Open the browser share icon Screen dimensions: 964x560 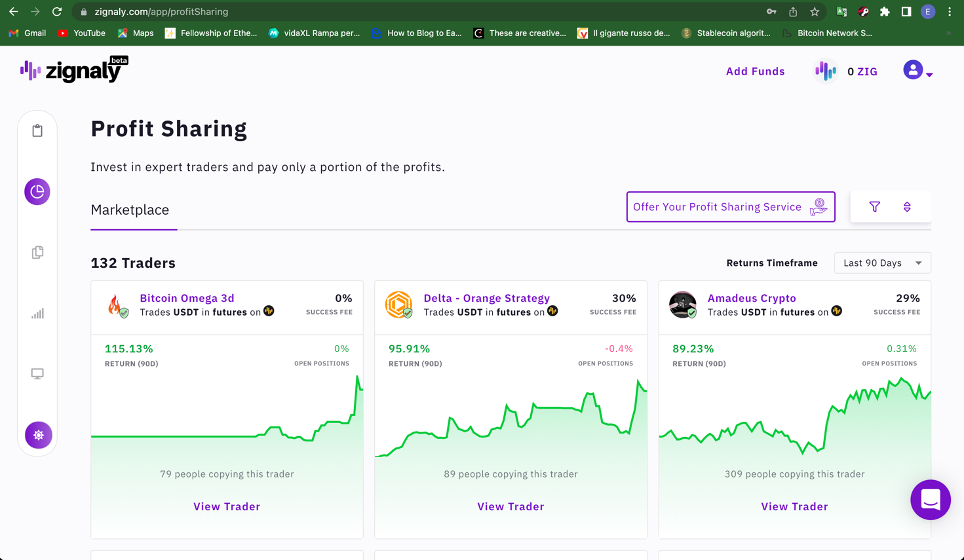pyautogui.click(x=793, y=12)
